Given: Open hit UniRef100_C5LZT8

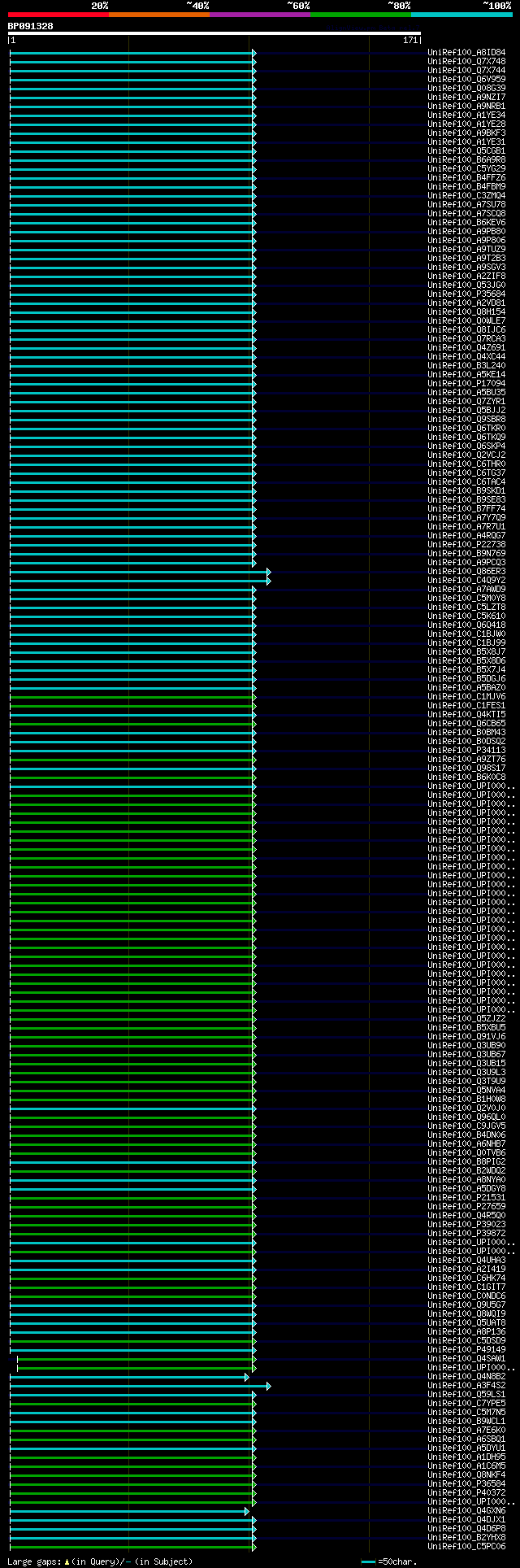Looking at the screenshot, I should [x=466, y=607].
